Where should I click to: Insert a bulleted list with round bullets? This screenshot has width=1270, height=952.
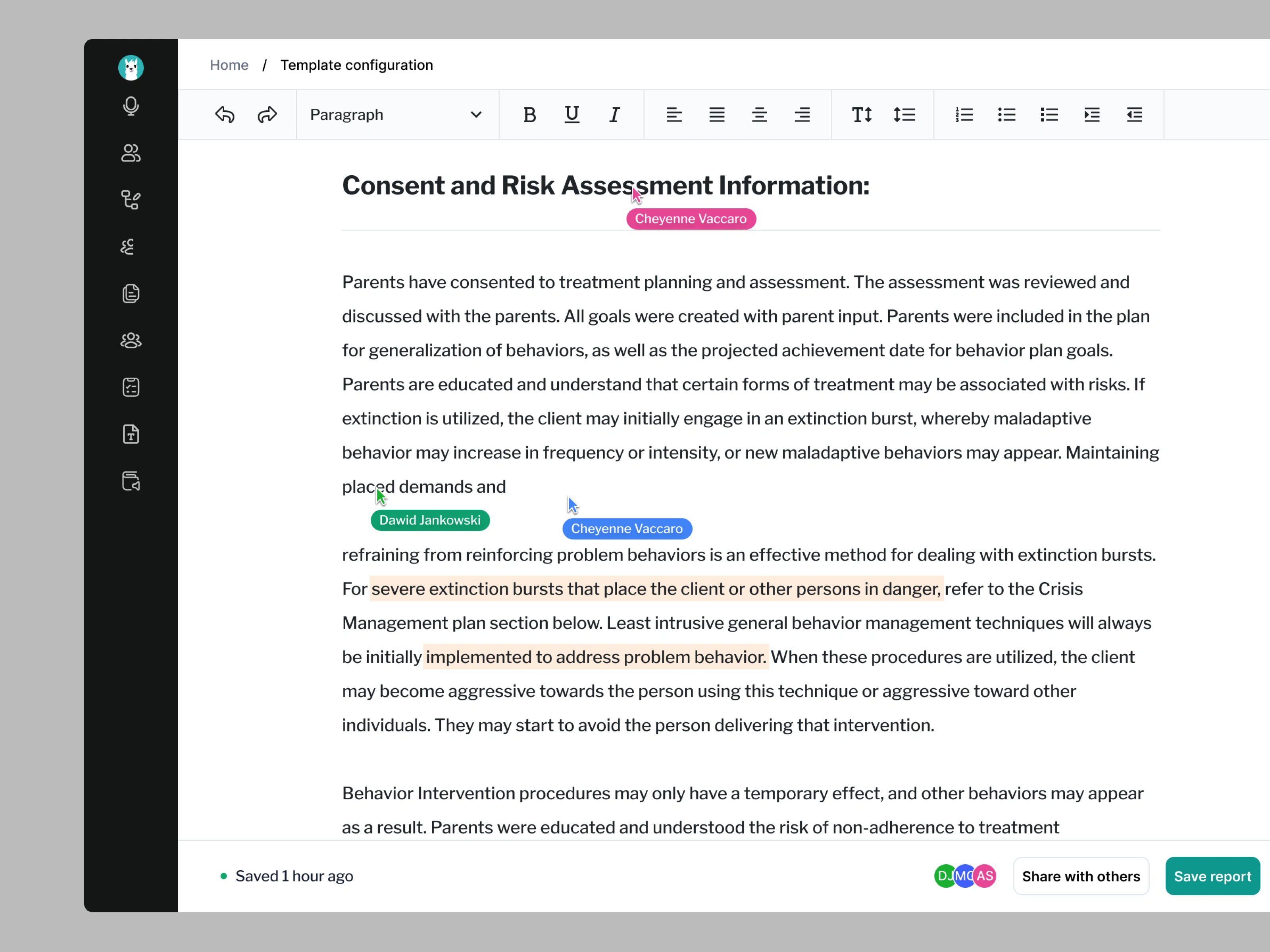pyautogui.click(x=1006, y=115)
